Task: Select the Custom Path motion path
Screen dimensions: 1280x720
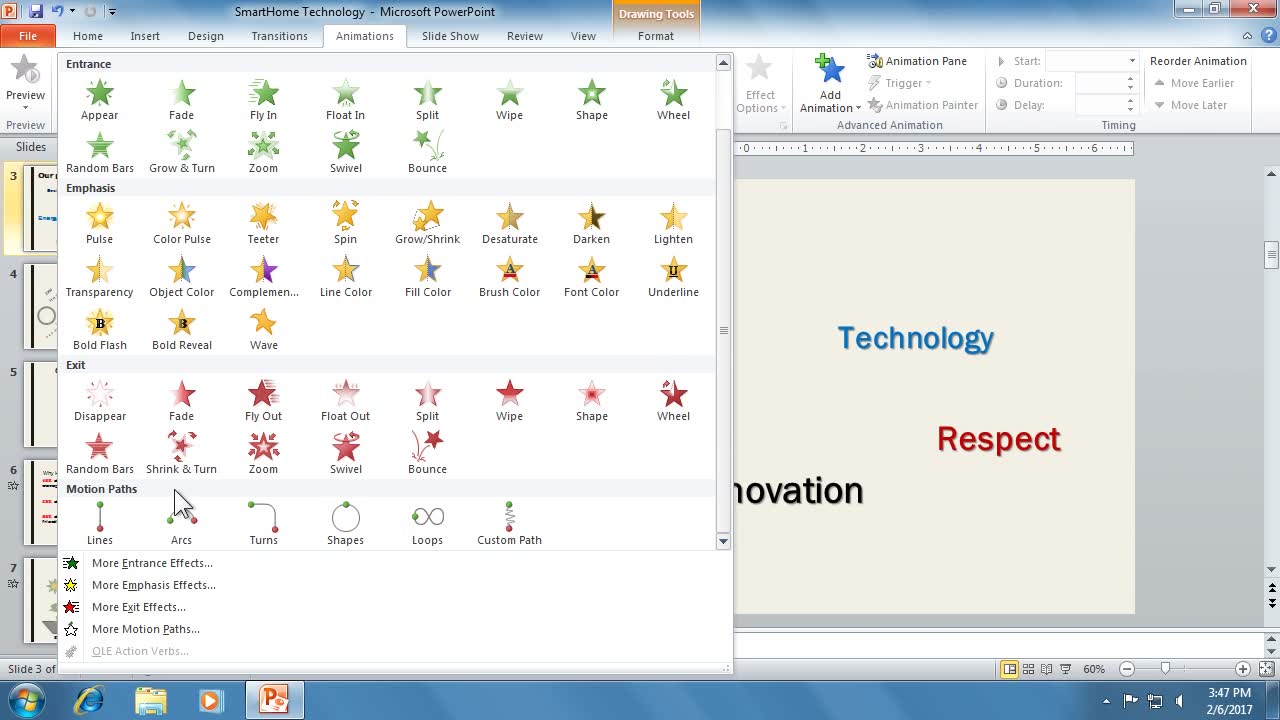Action: (x=509, y=524)
